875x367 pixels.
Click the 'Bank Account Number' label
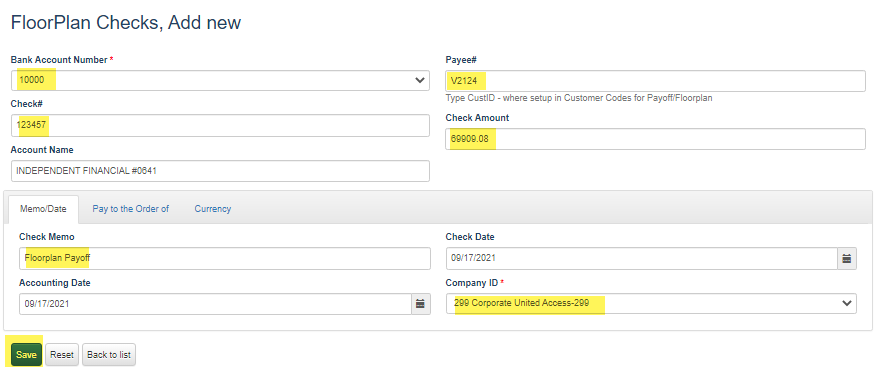(x=59, y=60)
